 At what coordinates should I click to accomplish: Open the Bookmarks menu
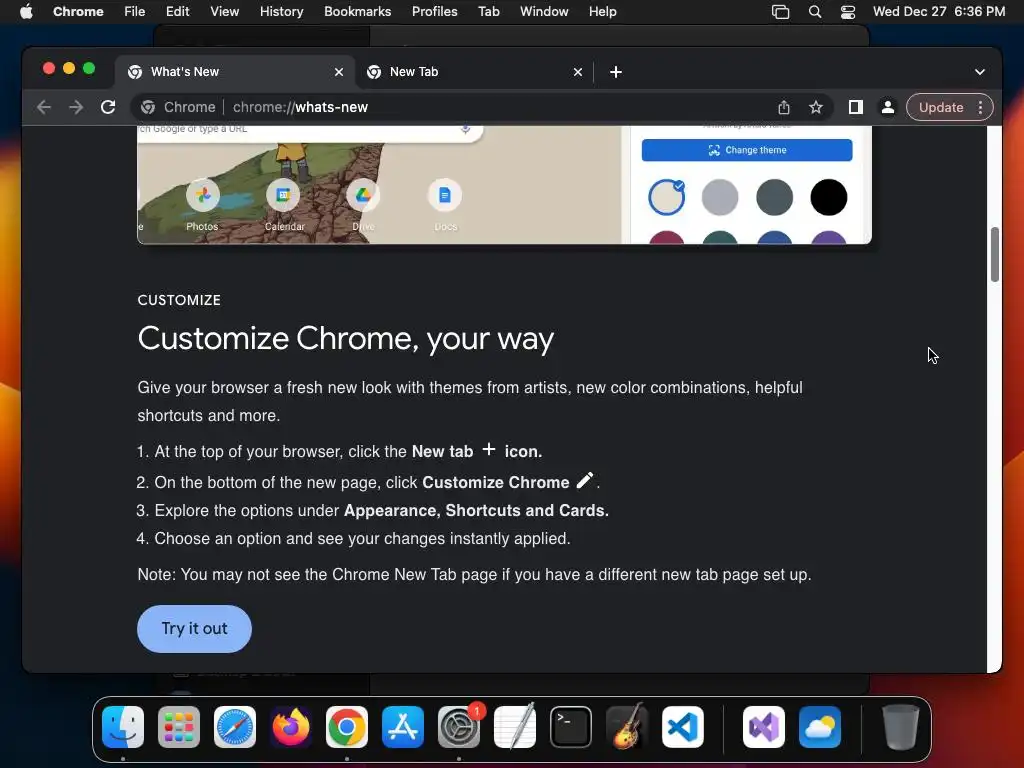(x=358, y=12)
